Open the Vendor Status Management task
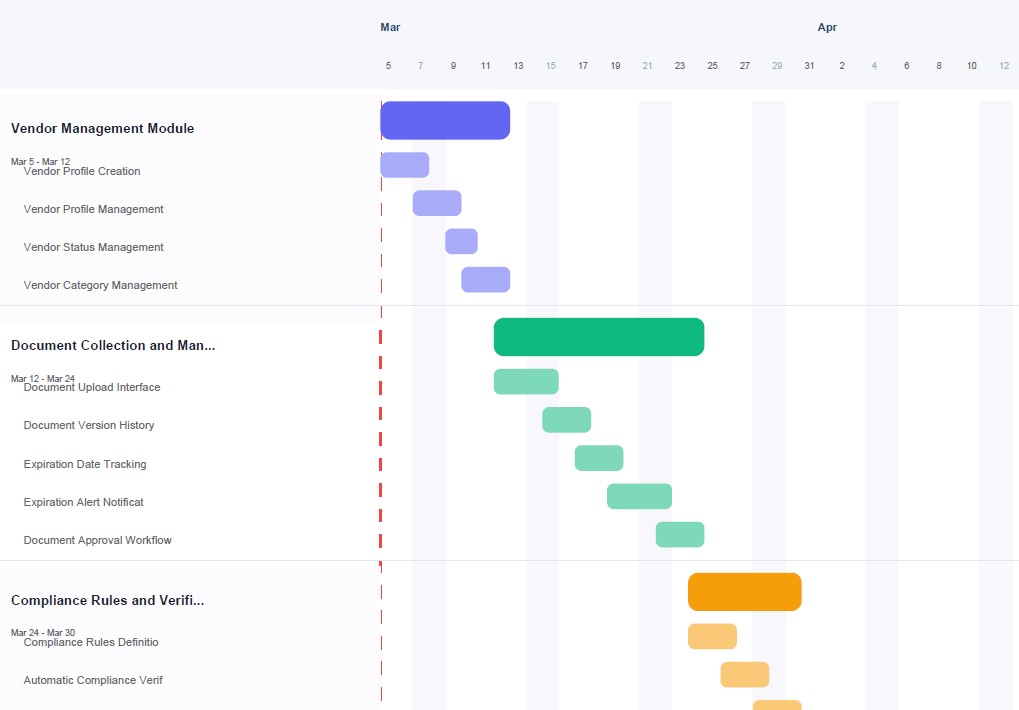Screen dimensions: 1019x710 pos(93,247)
